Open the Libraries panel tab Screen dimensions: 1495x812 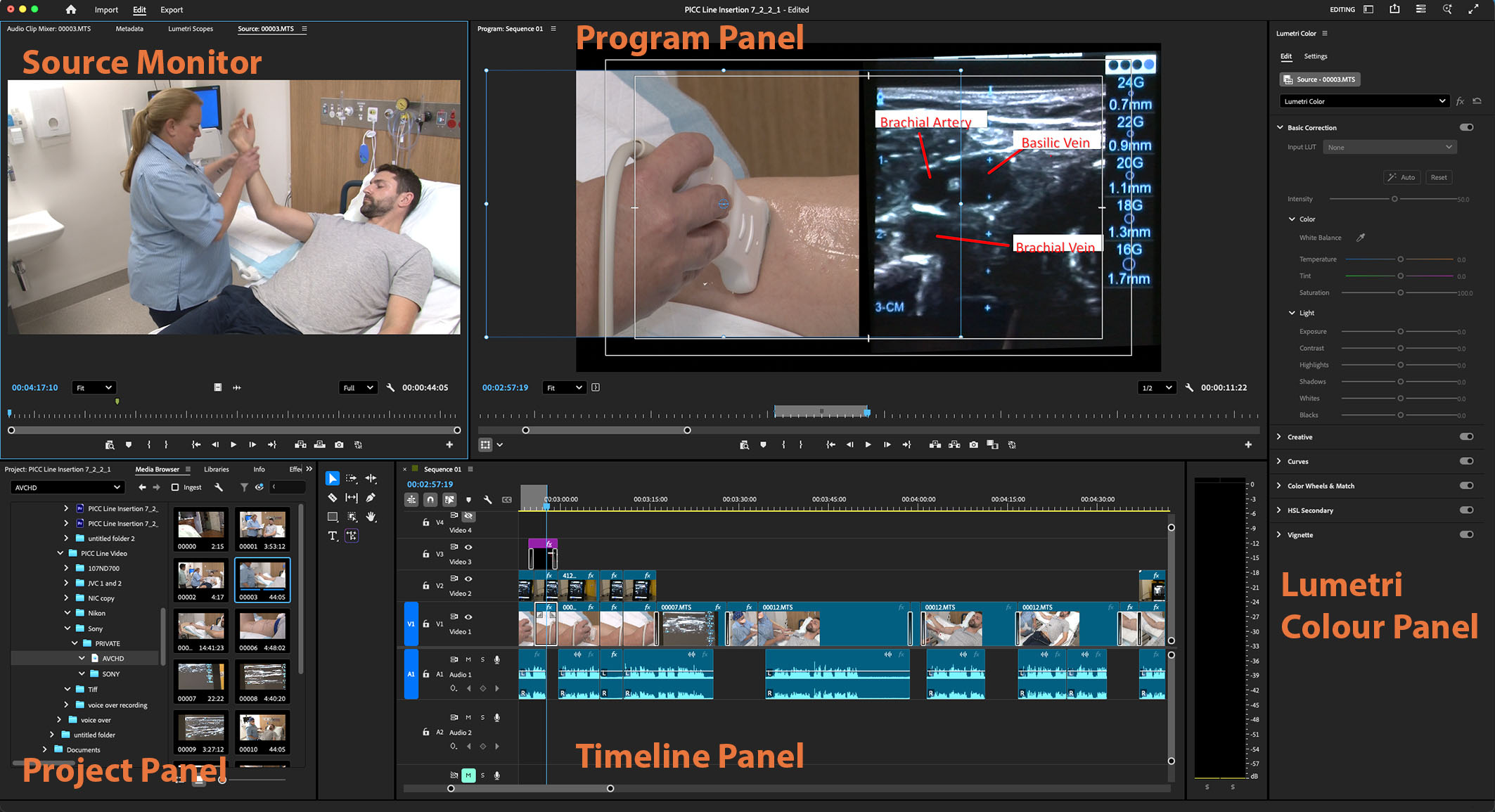(x=217, y=469)
